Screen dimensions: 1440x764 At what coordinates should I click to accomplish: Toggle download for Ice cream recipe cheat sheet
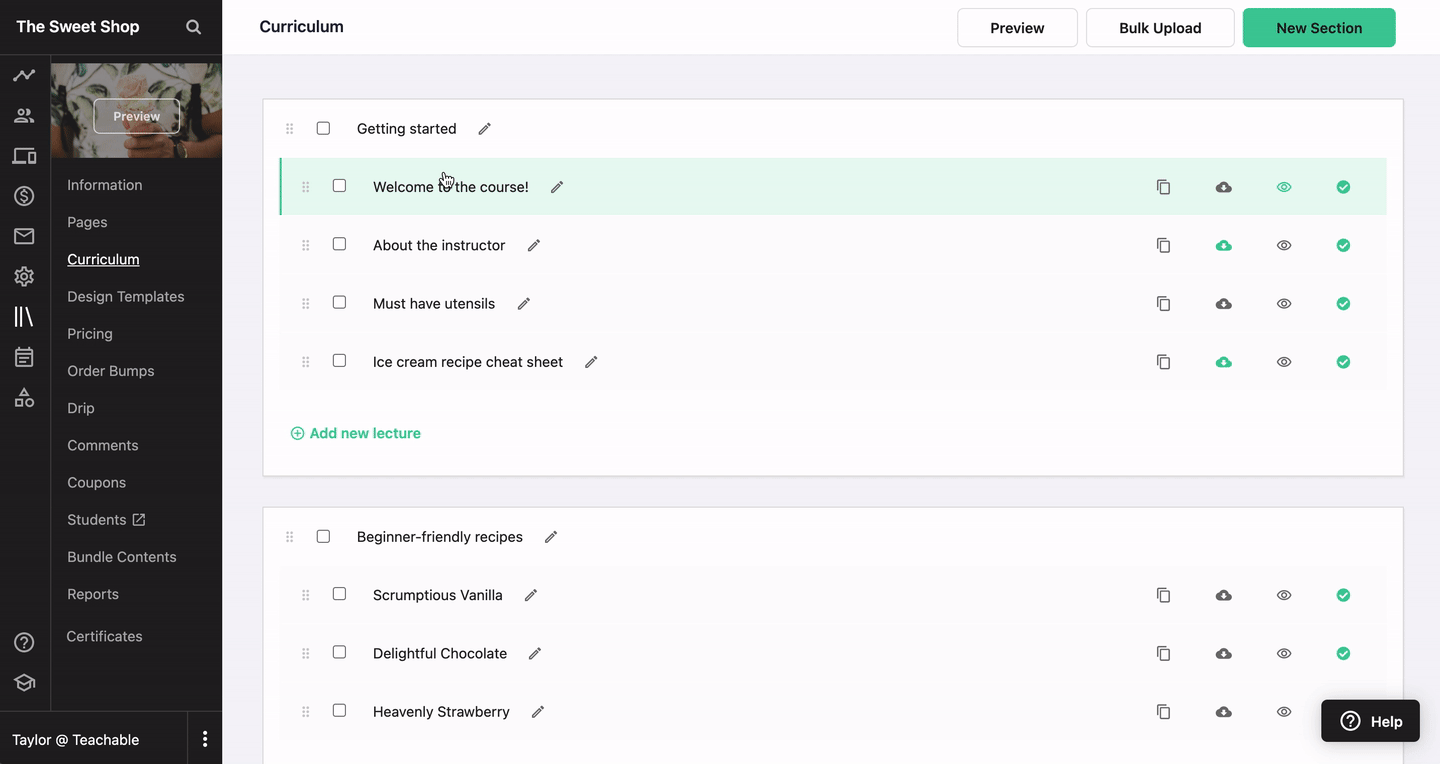click(x=1224, y=362)
